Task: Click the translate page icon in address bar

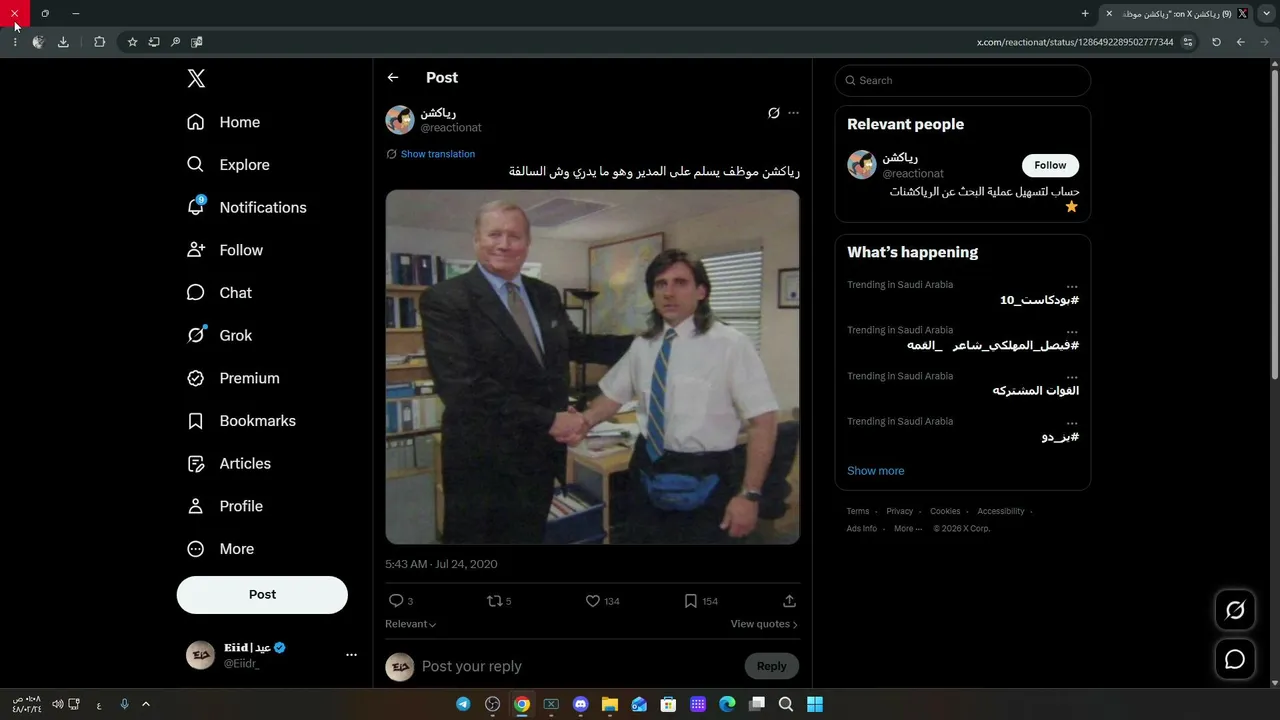Action: [197, 42]
